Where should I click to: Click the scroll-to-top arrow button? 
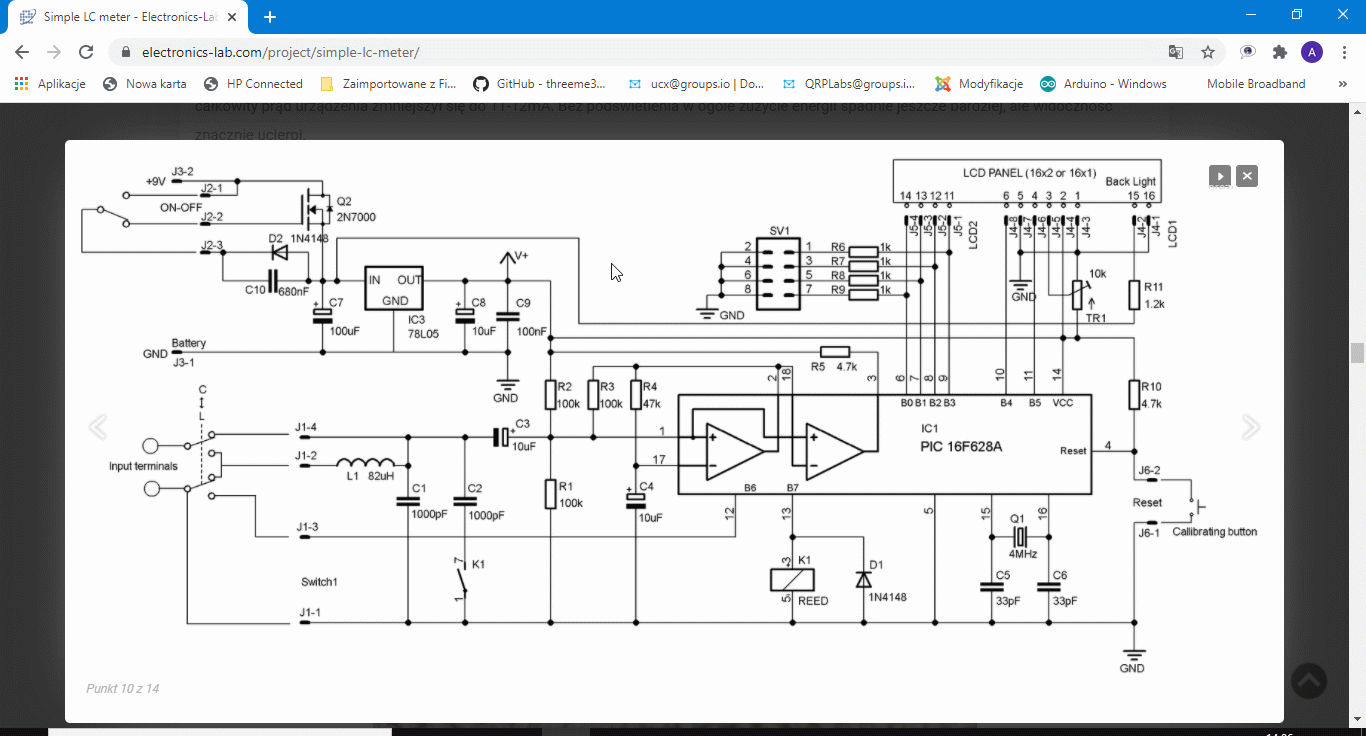coord(1309,681)
